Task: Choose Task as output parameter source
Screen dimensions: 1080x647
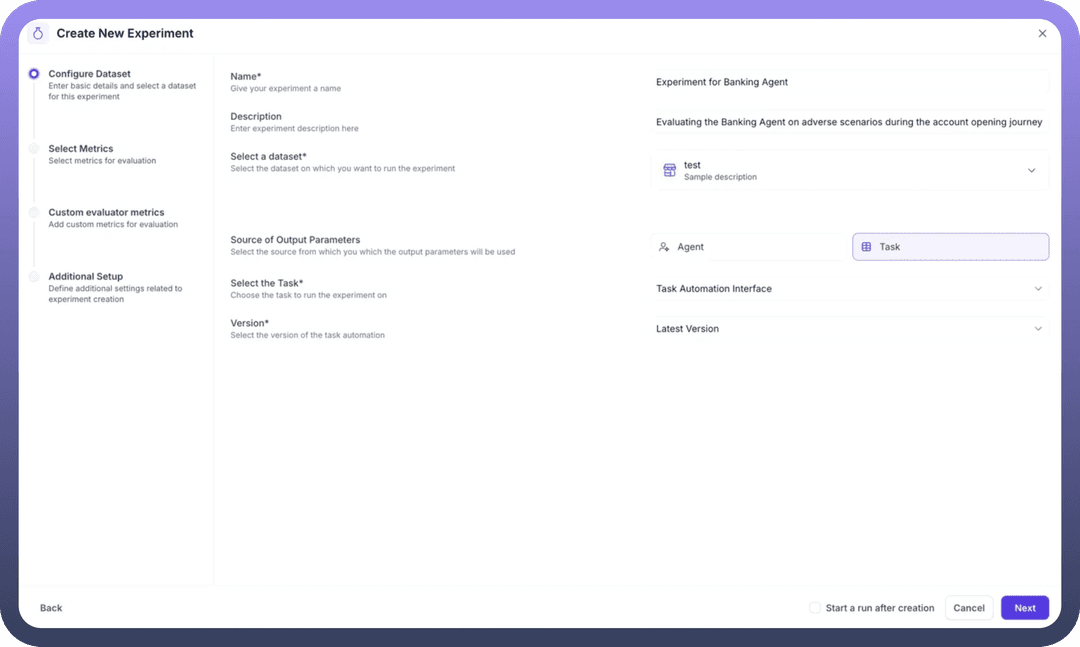Action: coord(950,247)
